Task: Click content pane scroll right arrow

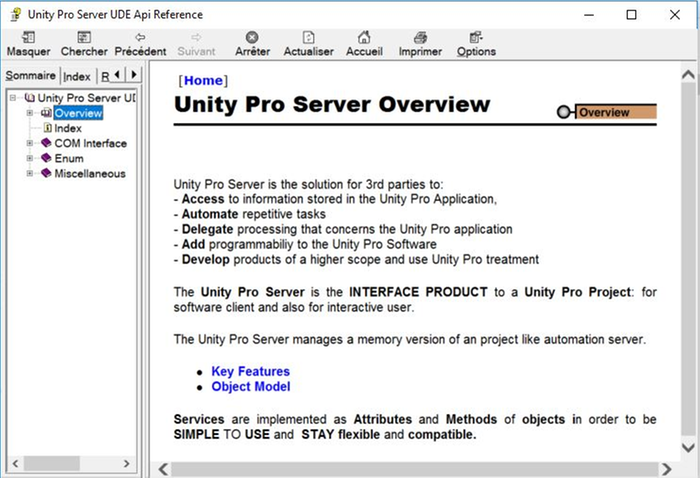Action: coord(667,469)
